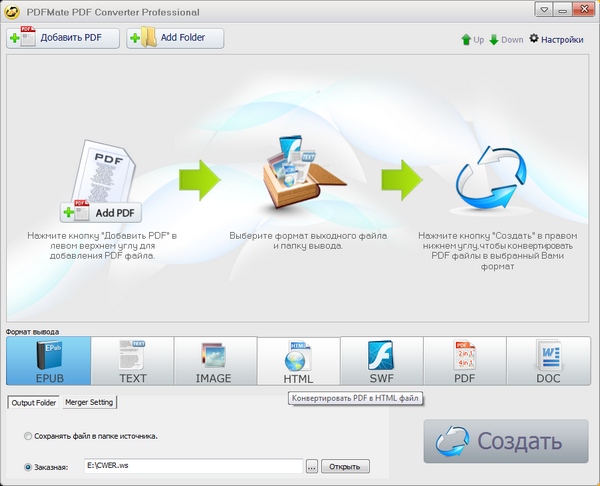
Task: Move the selected file Down
Action: [x=506, y=39]
